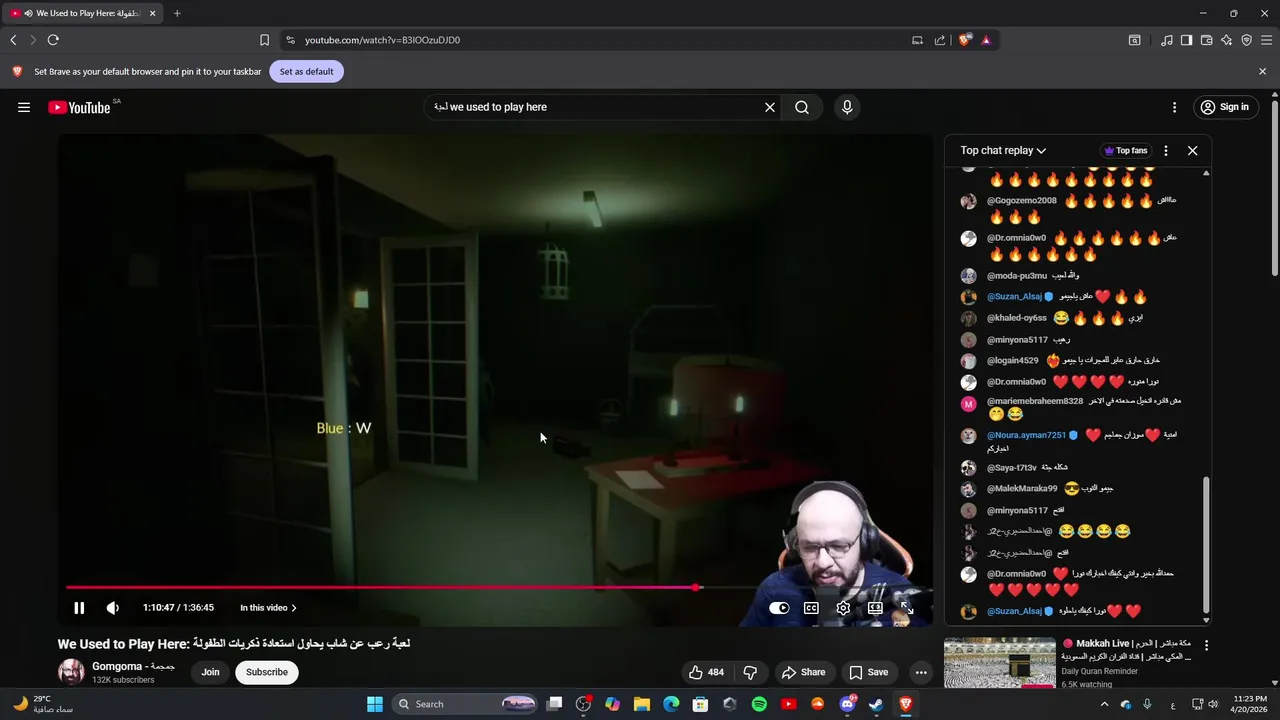
Task: Open options for Makkah Live video
Action: [x=1206, y=646]
